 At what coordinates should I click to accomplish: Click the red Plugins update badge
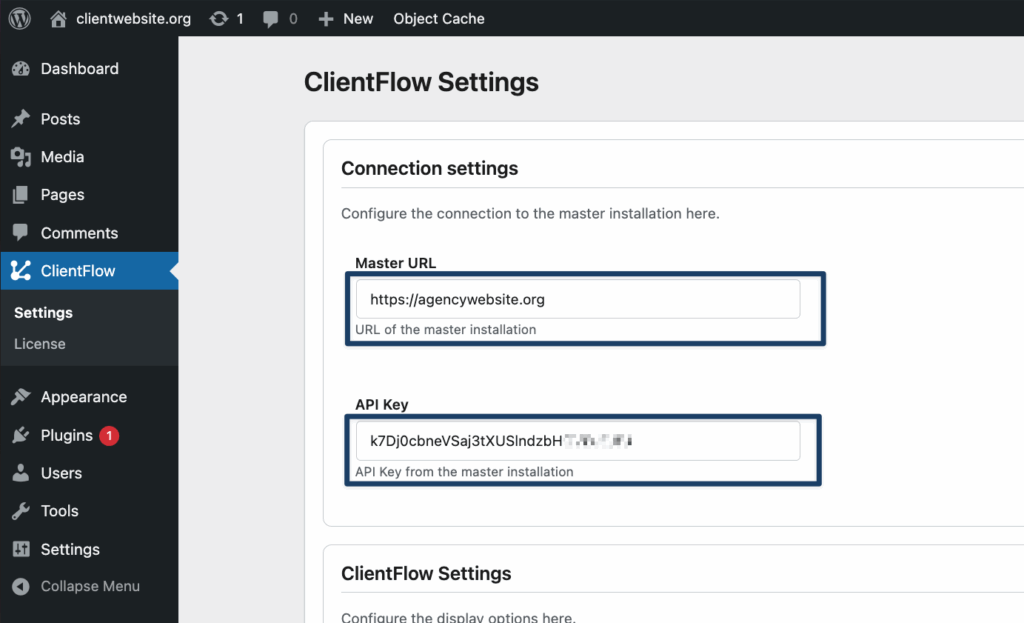click(109, 436)
